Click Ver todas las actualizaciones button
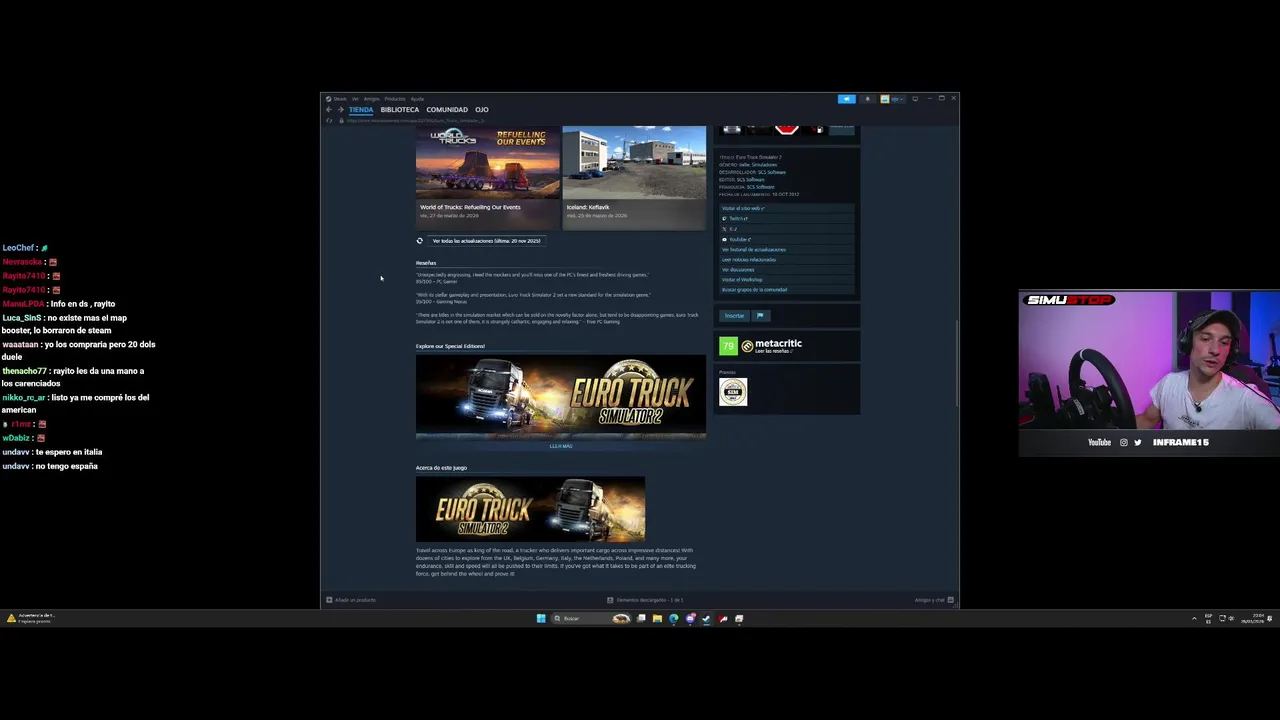The width and height of the screenshot is (1280, 720). [x=486, y=241]
